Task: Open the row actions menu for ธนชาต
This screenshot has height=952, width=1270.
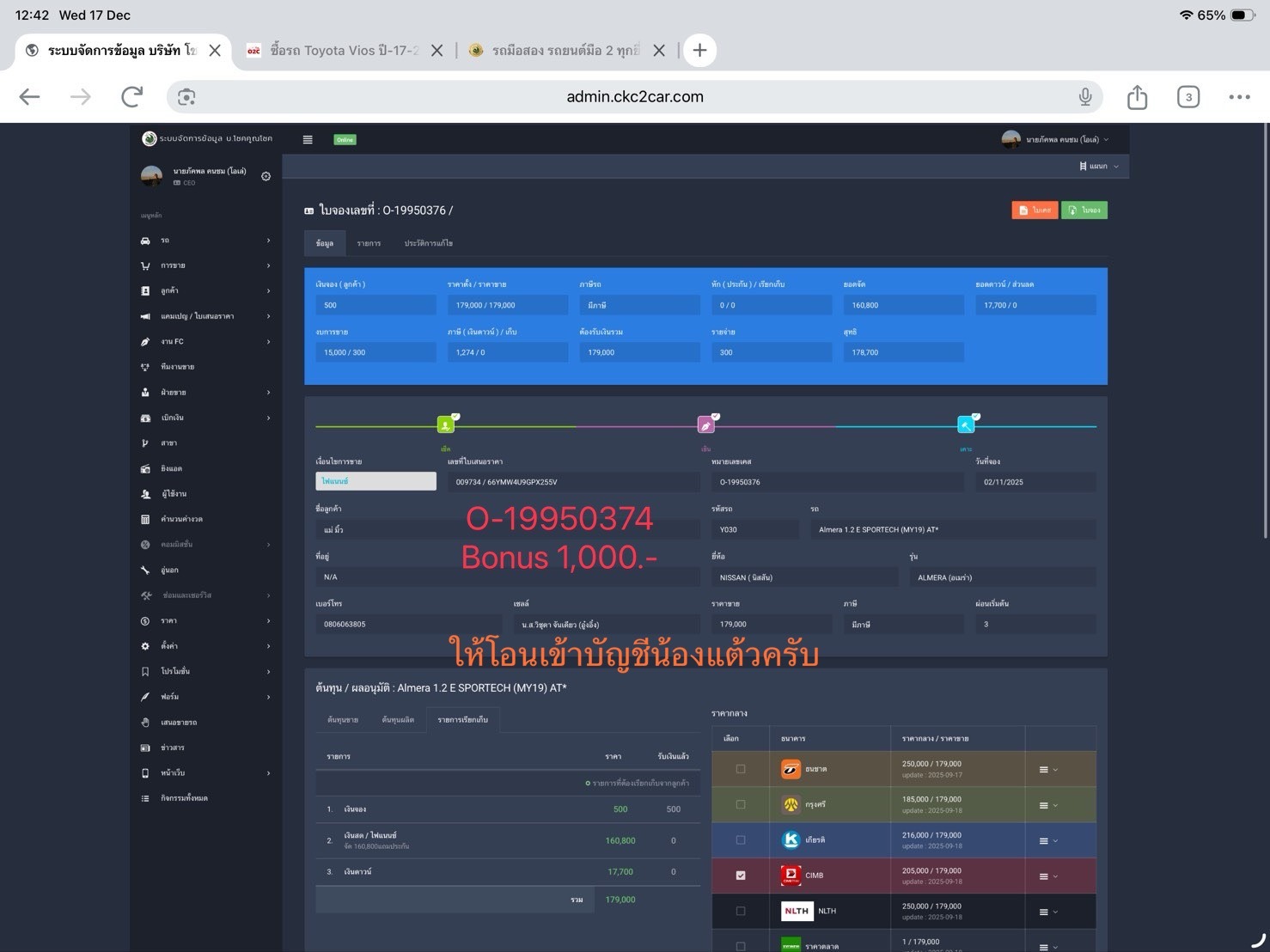Action: [1048, 770]
